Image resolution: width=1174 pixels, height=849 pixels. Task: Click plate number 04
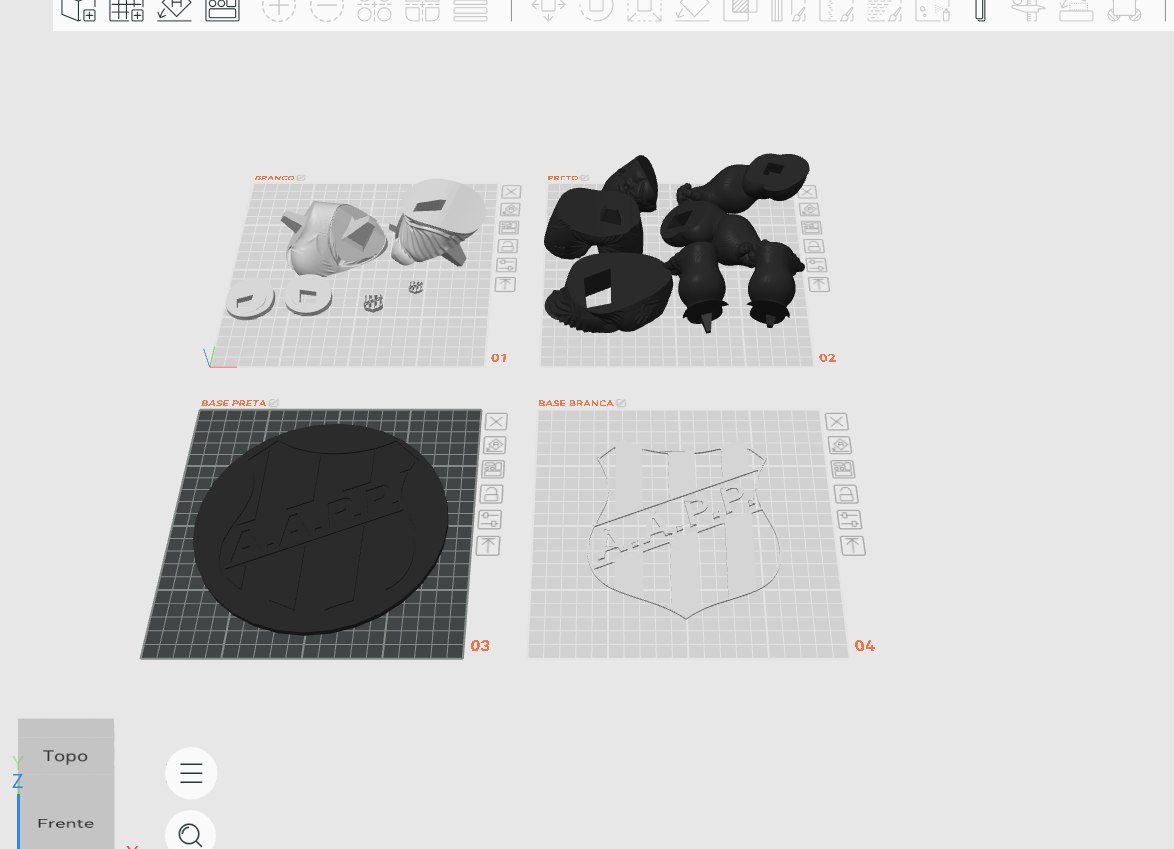click(x=865, y=645)
